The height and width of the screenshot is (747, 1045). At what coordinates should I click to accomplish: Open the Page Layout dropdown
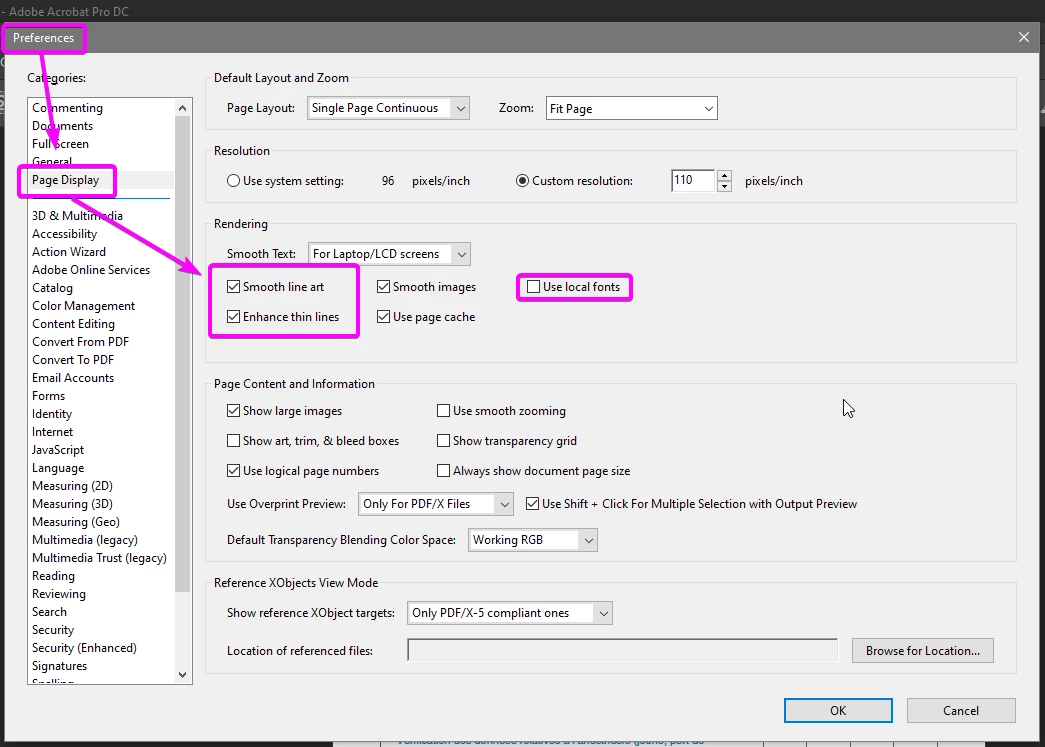[x=388, y=108]
